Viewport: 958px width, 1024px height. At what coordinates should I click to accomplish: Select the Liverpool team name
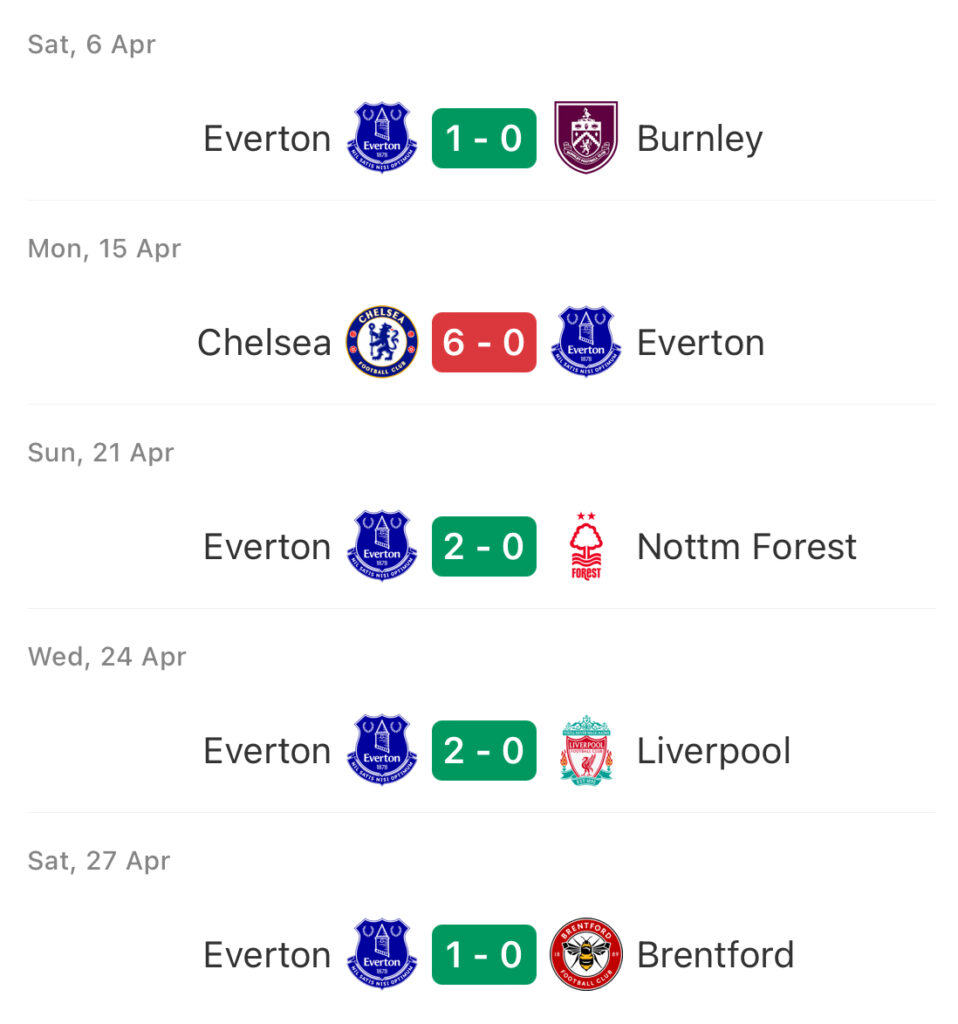point(714,752)
